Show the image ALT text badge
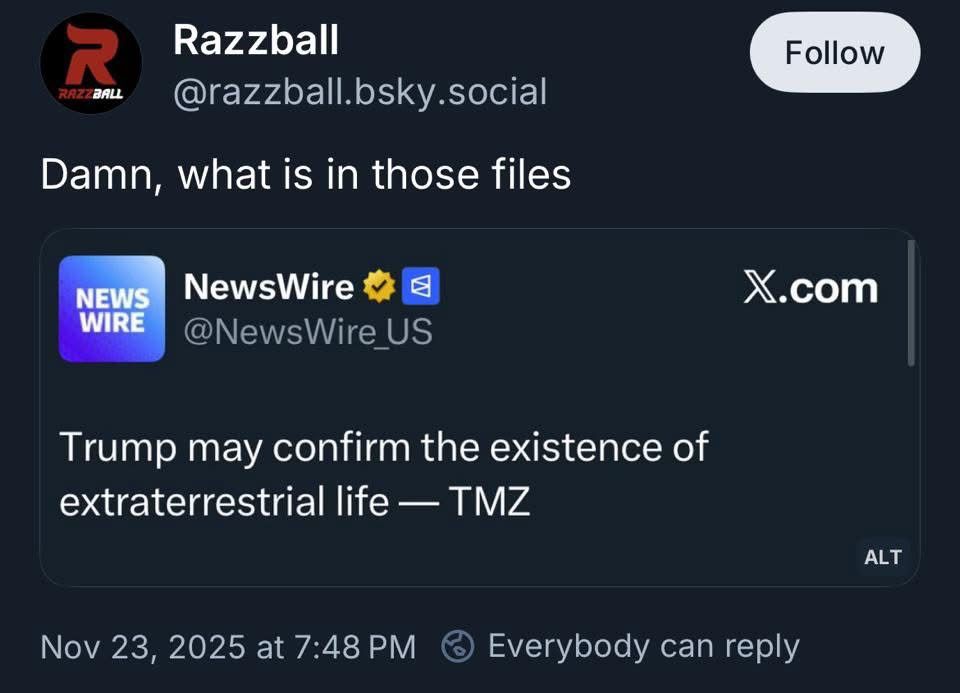This screenshot has height=693, width=960. coord(882,557)
